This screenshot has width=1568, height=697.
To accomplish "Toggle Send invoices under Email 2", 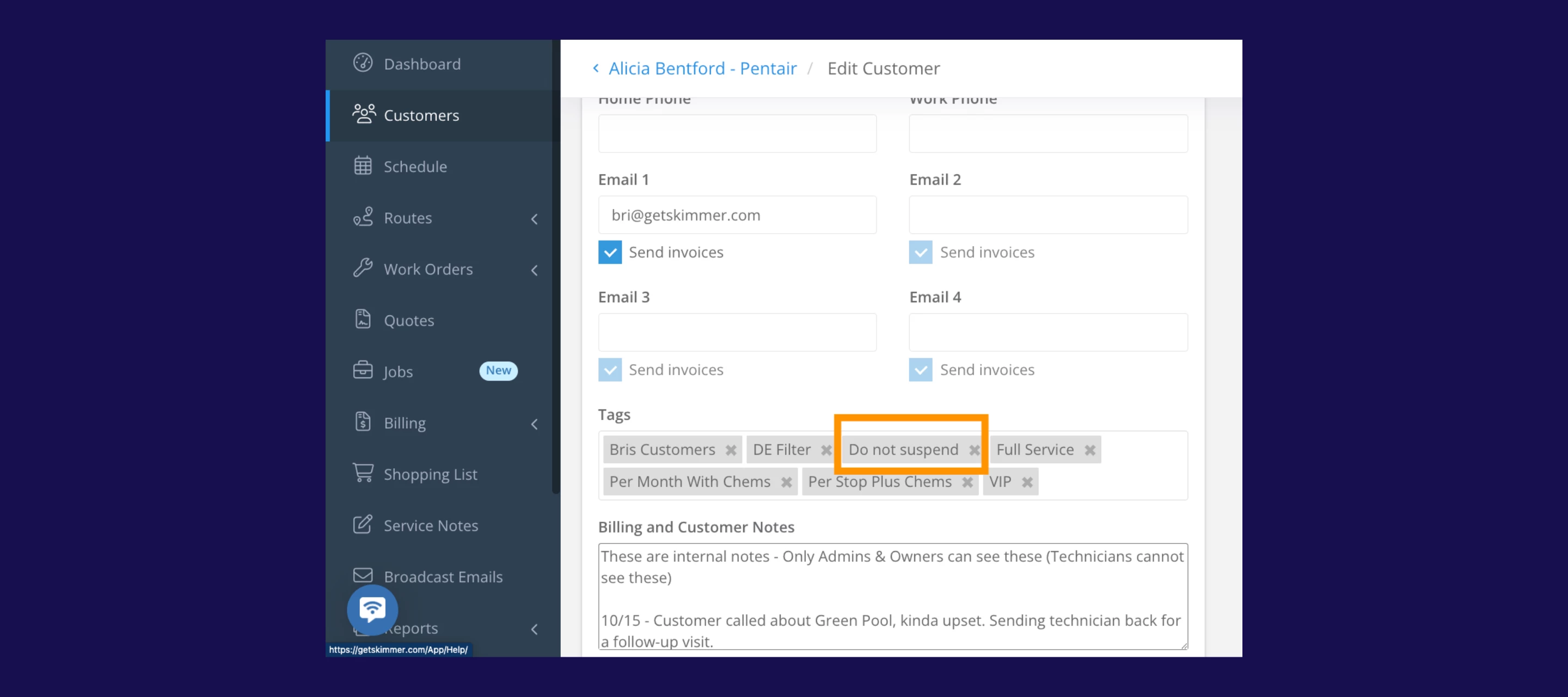I will [x=920, y=252].
